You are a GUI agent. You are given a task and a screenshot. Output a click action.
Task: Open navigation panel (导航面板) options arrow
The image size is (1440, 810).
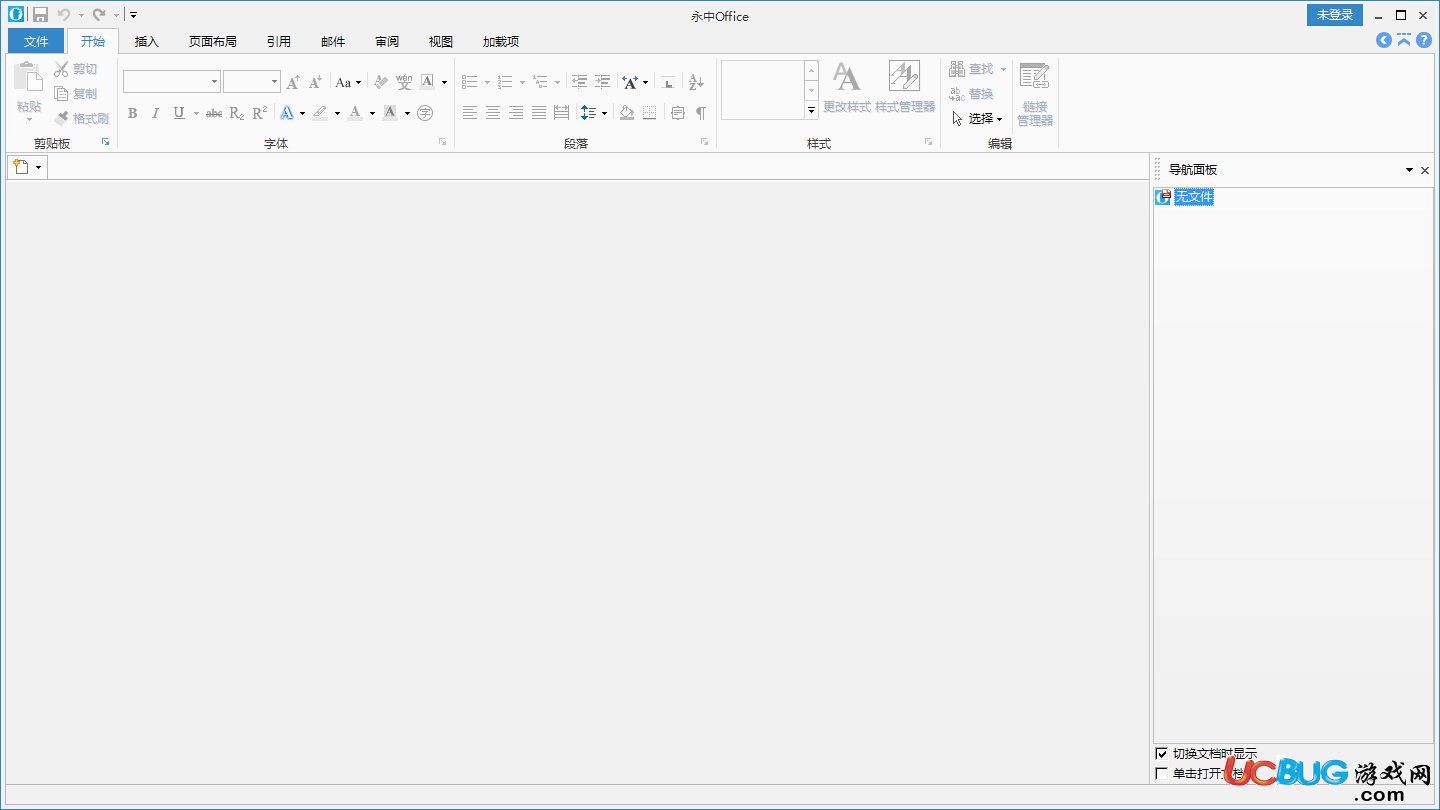pyautogui.click(x=1409, y=170)
